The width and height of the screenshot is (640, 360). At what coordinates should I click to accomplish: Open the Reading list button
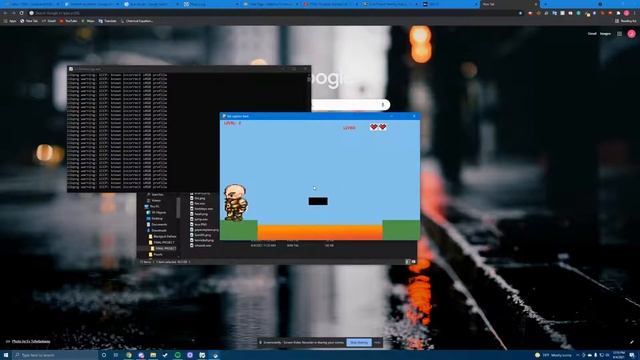625,21
